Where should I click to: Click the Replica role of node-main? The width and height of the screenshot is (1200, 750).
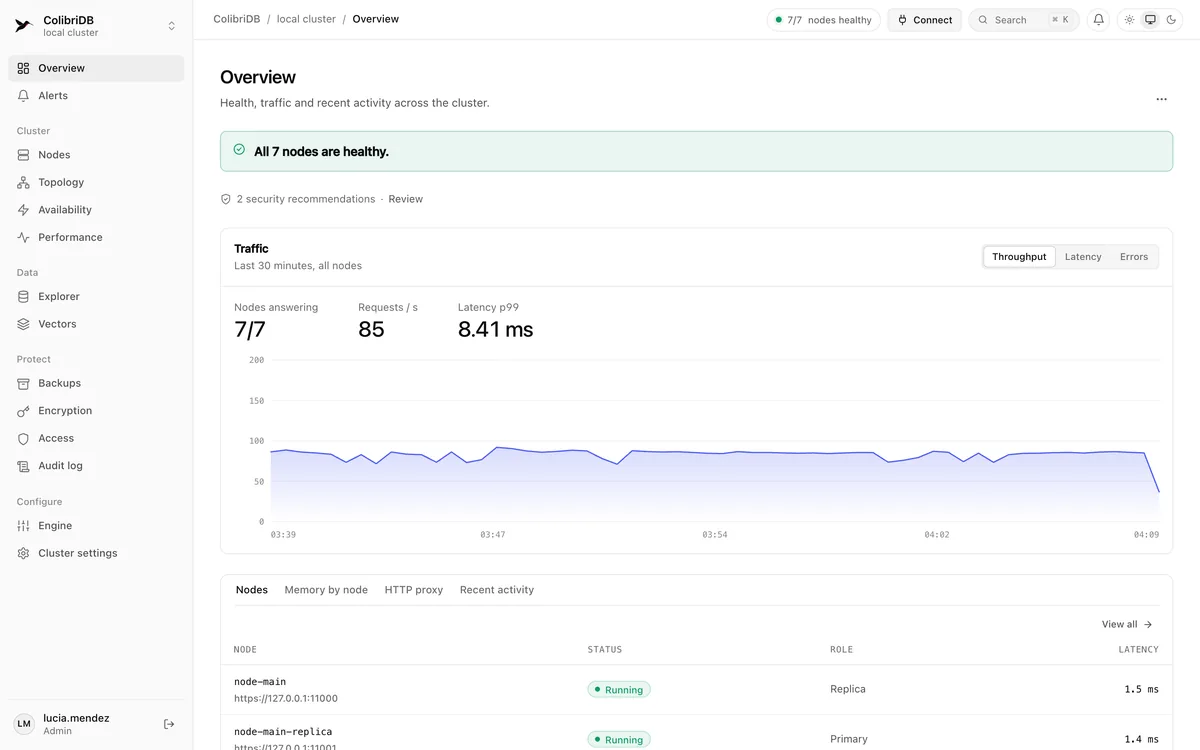[x=848, y=689]
